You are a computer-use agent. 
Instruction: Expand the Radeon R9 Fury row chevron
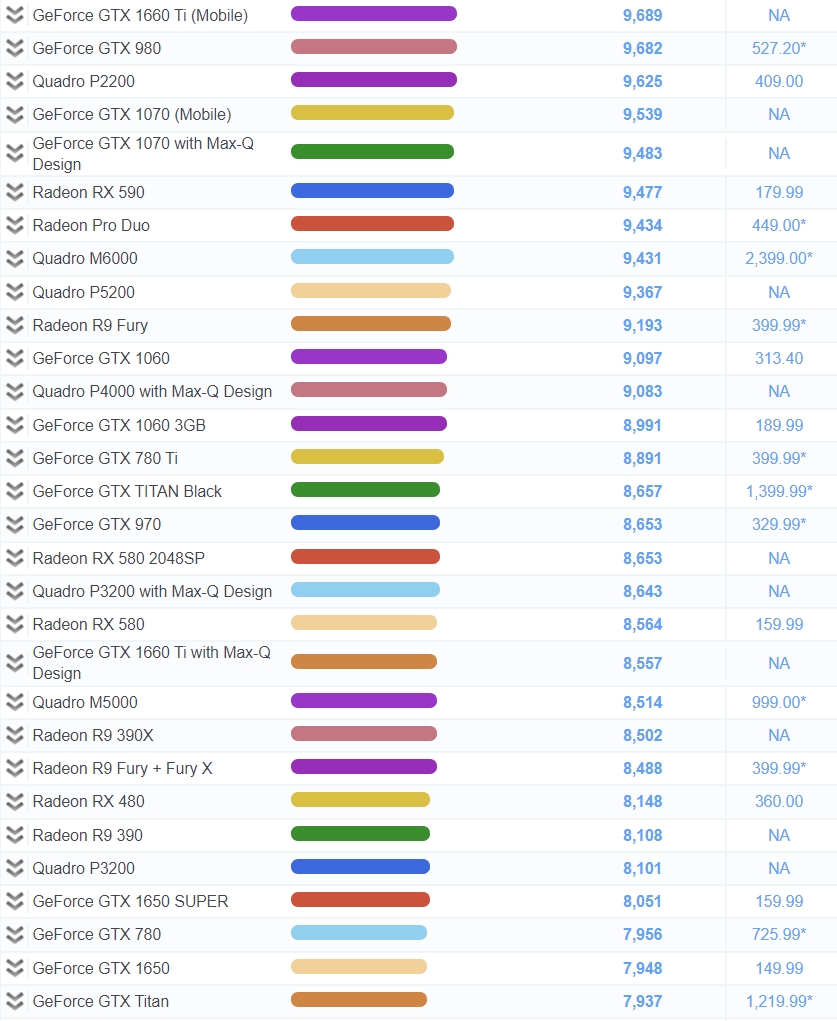click(14, 325)
